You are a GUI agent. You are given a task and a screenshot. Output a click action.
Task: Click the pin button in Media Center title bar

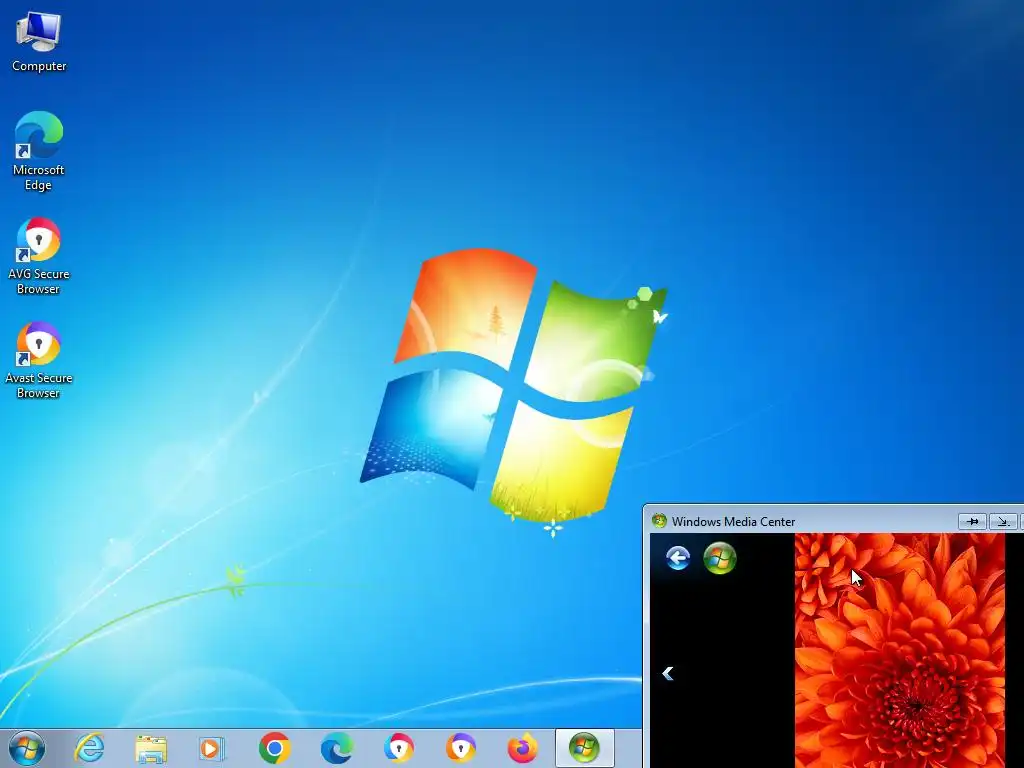coord(972,521)
